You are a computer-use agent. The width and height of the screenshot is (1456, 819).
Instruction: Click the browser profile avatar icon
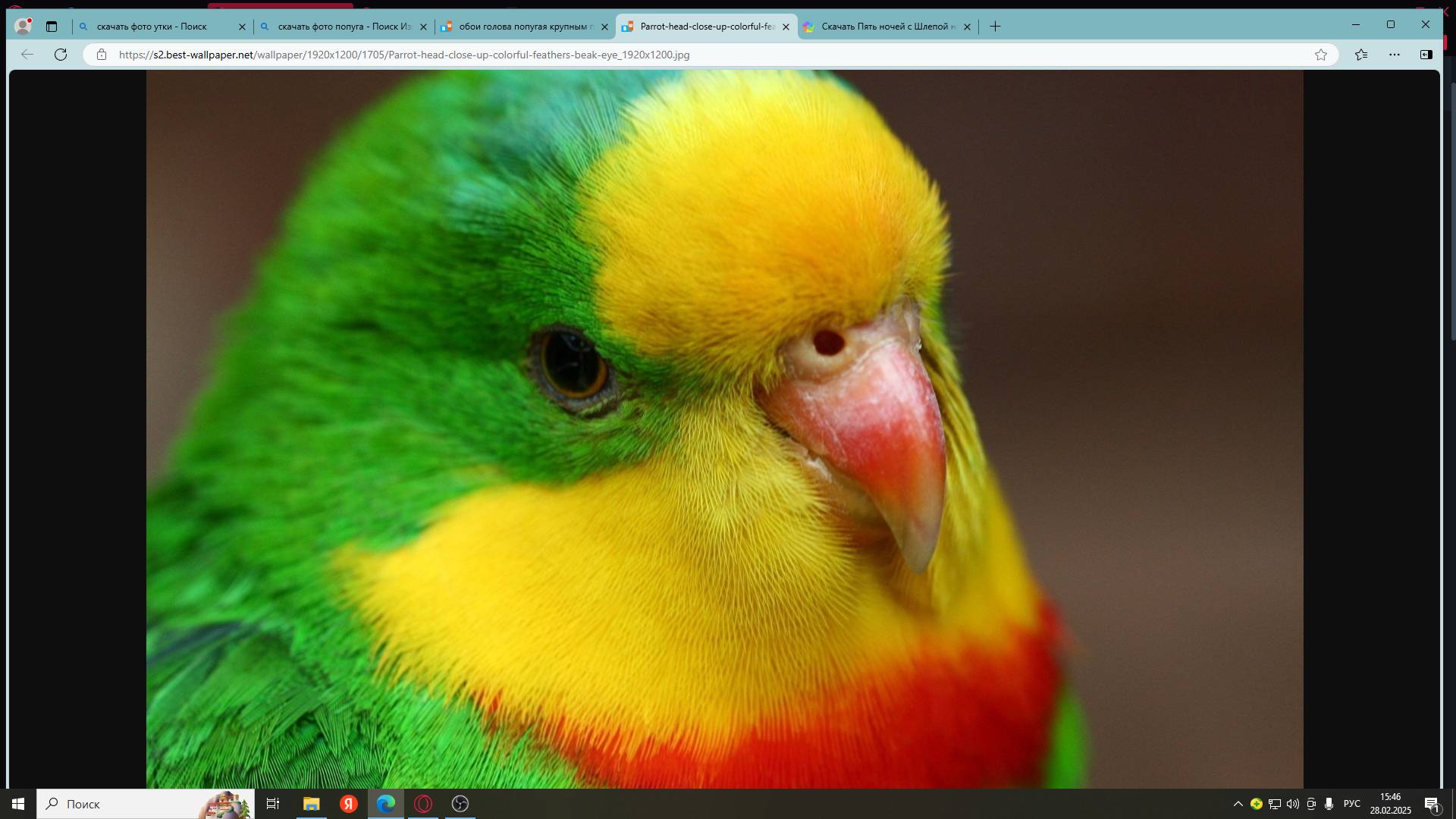[23, 27]
